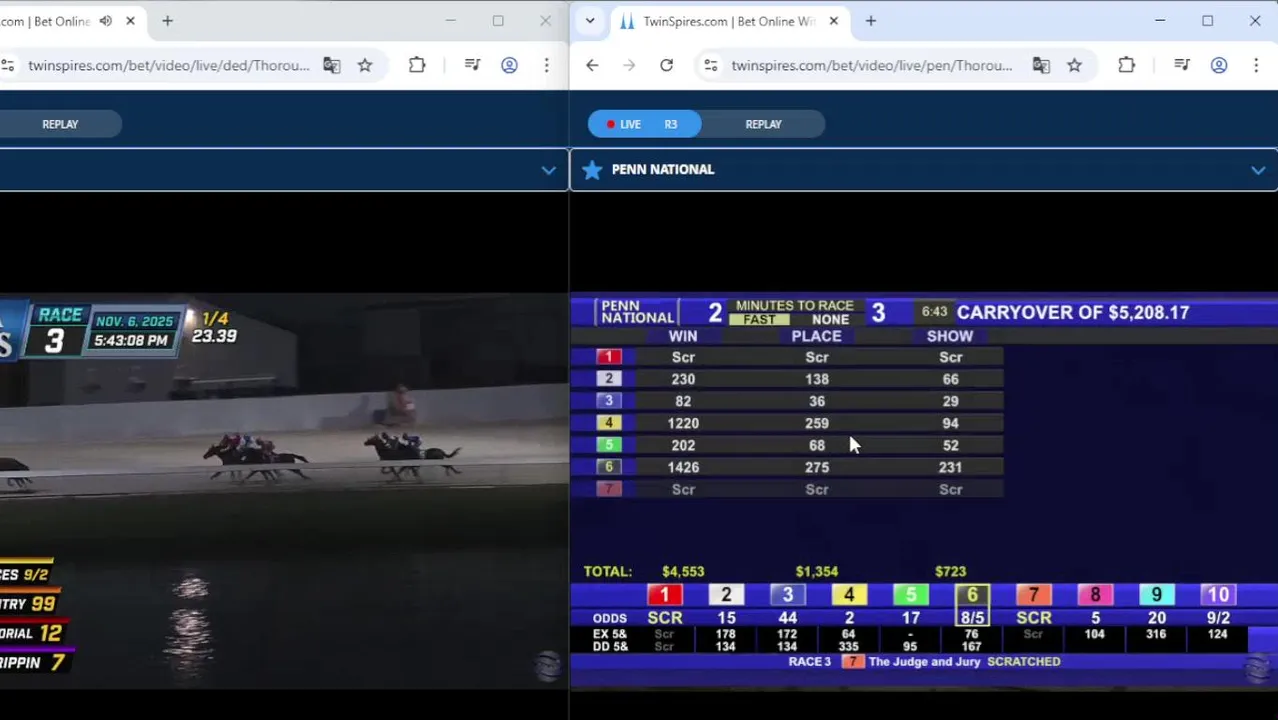
Task: Click the purple number 10 saddle cloth
Action: click(x=1218, y=595)
